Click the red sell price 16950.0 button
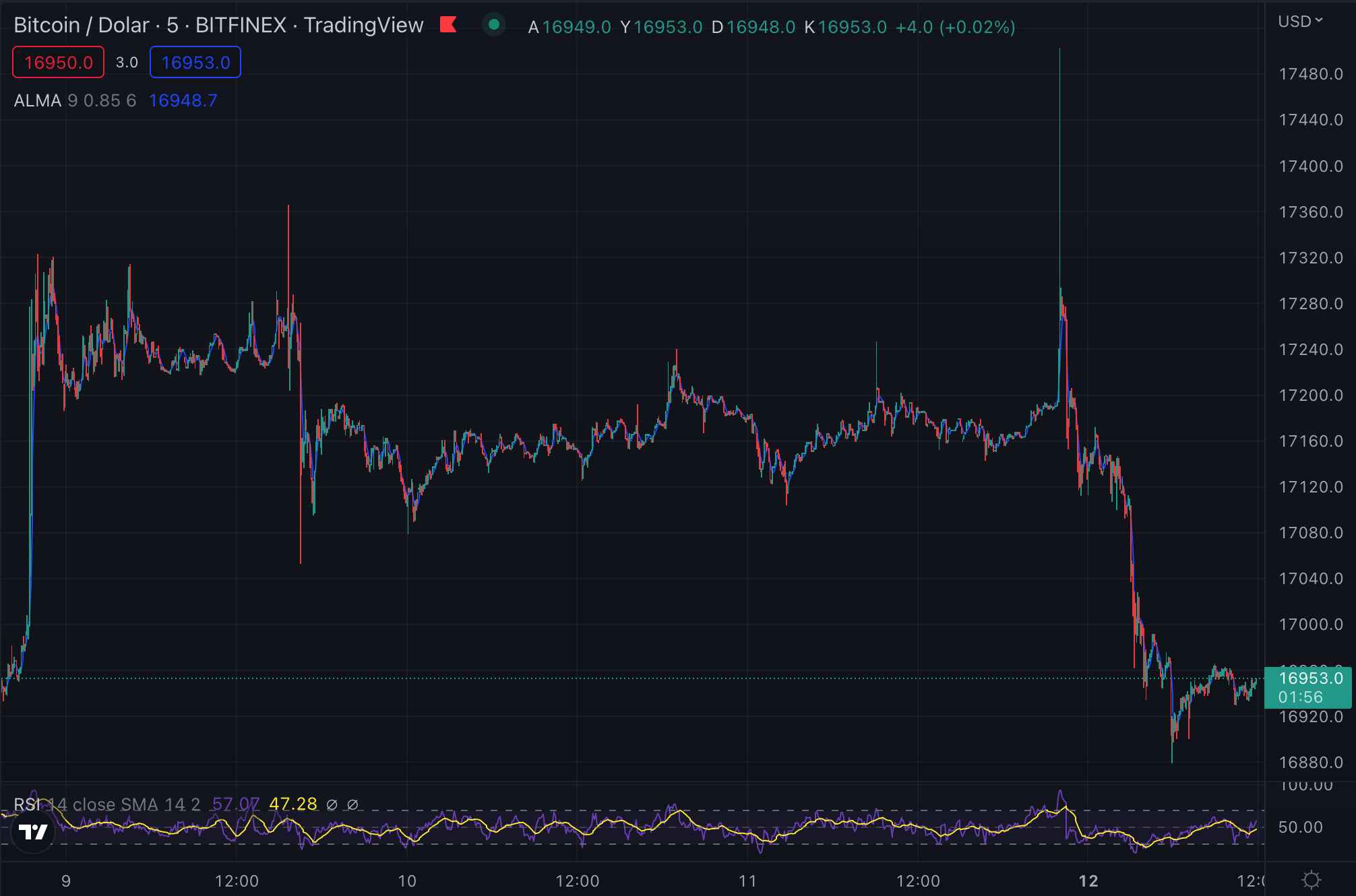 click(x=59, y=62)
